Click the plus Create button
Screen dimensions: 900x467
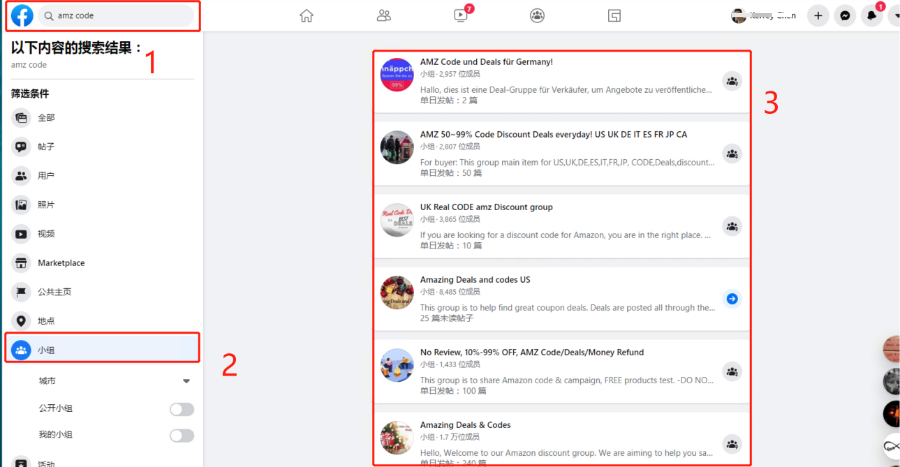click(x=818, y=15)
